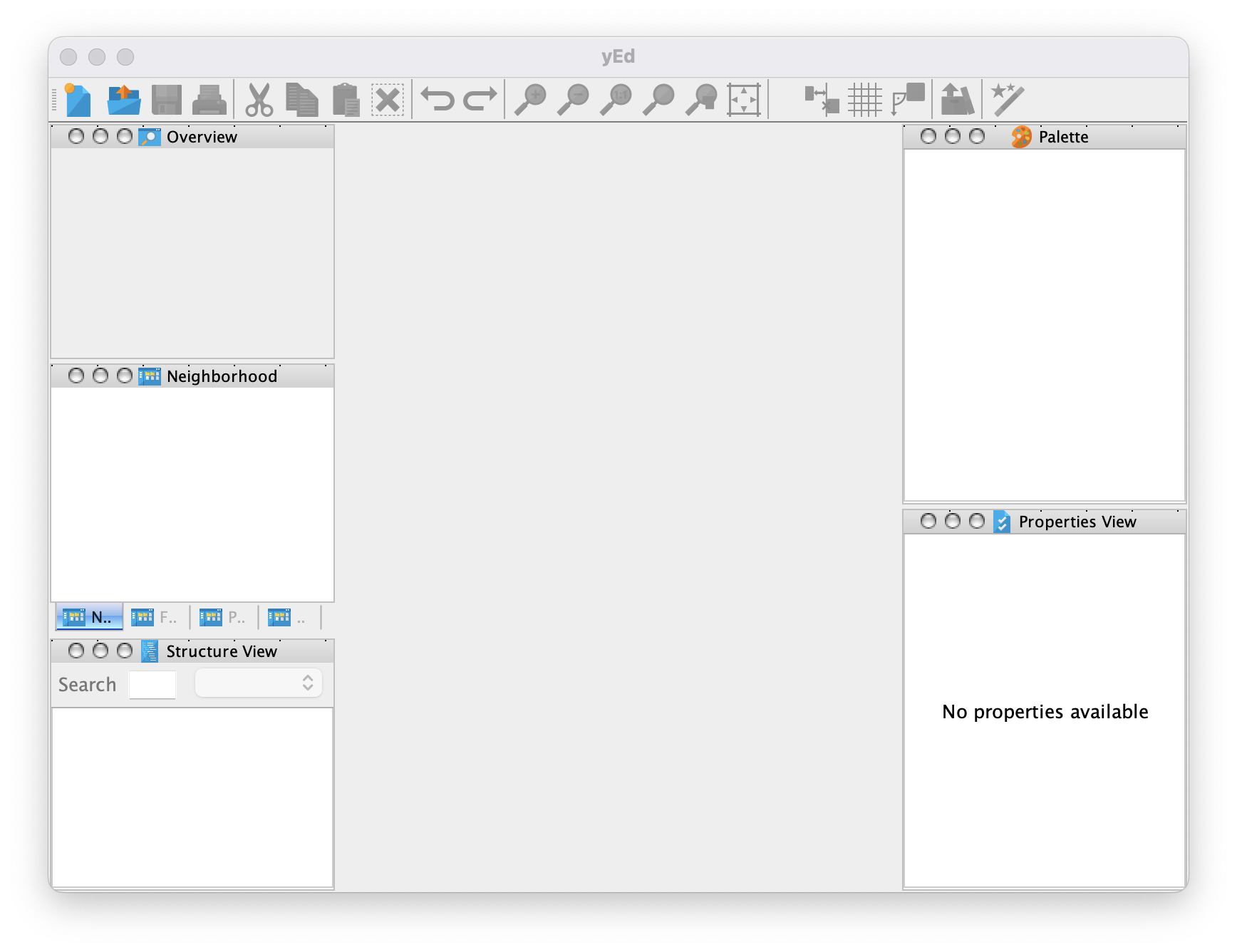Switch to the third view tab labeled P..

224,617
